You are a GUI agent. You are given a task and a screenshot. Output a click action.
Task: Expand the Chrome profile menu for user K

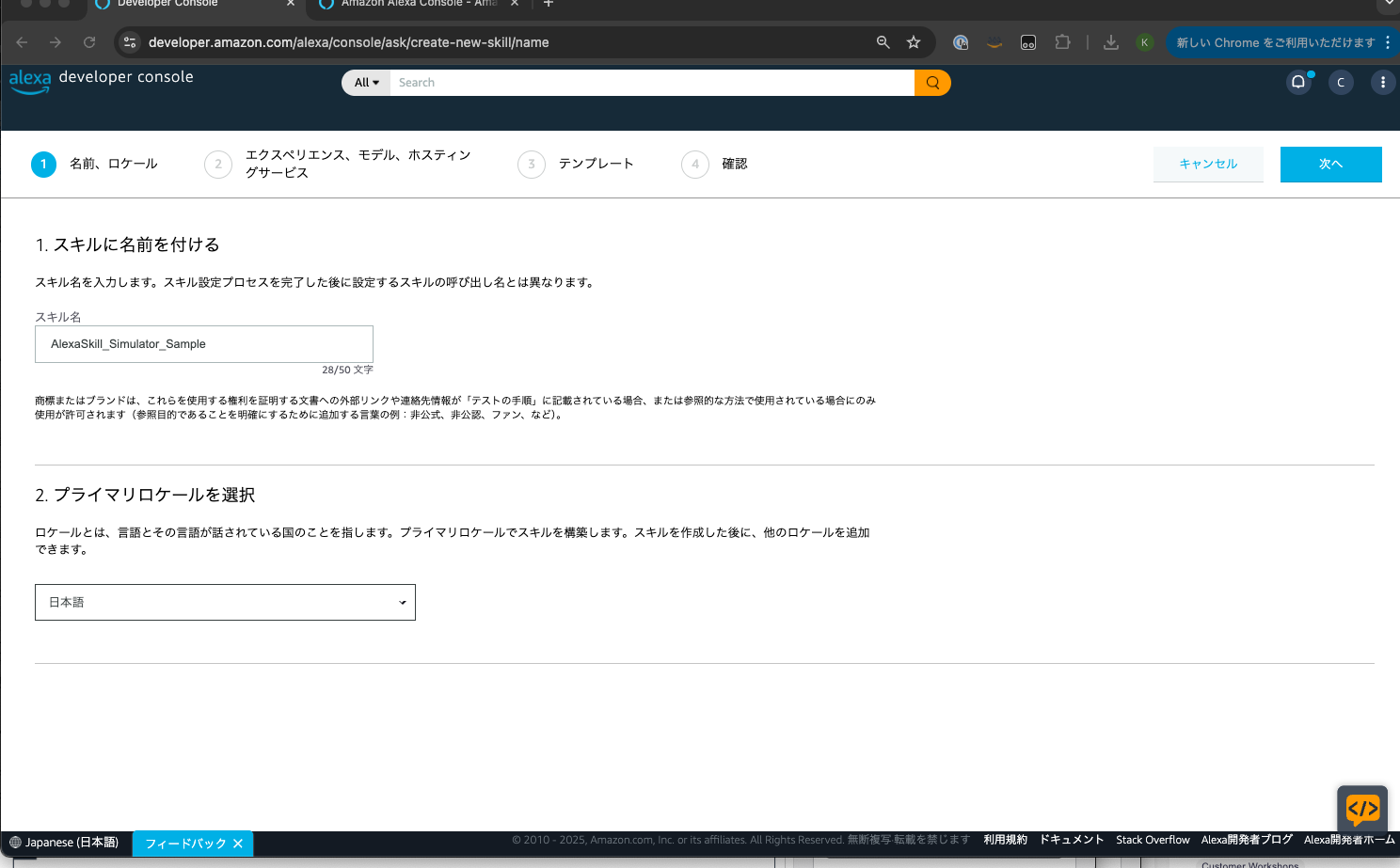[1144, 41]
